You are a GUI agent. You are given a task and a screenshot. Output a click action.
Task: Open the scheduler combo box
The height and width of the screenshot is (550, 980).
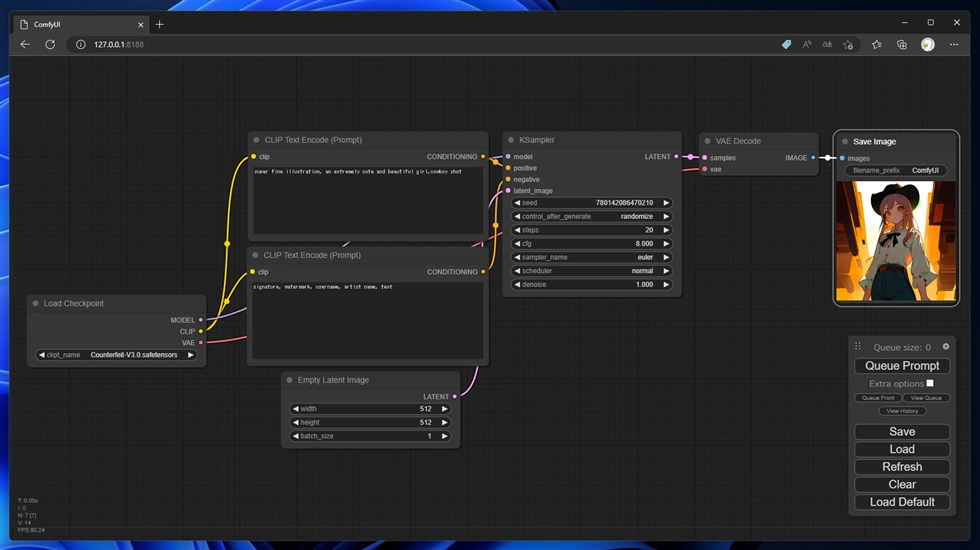point(591,271)
